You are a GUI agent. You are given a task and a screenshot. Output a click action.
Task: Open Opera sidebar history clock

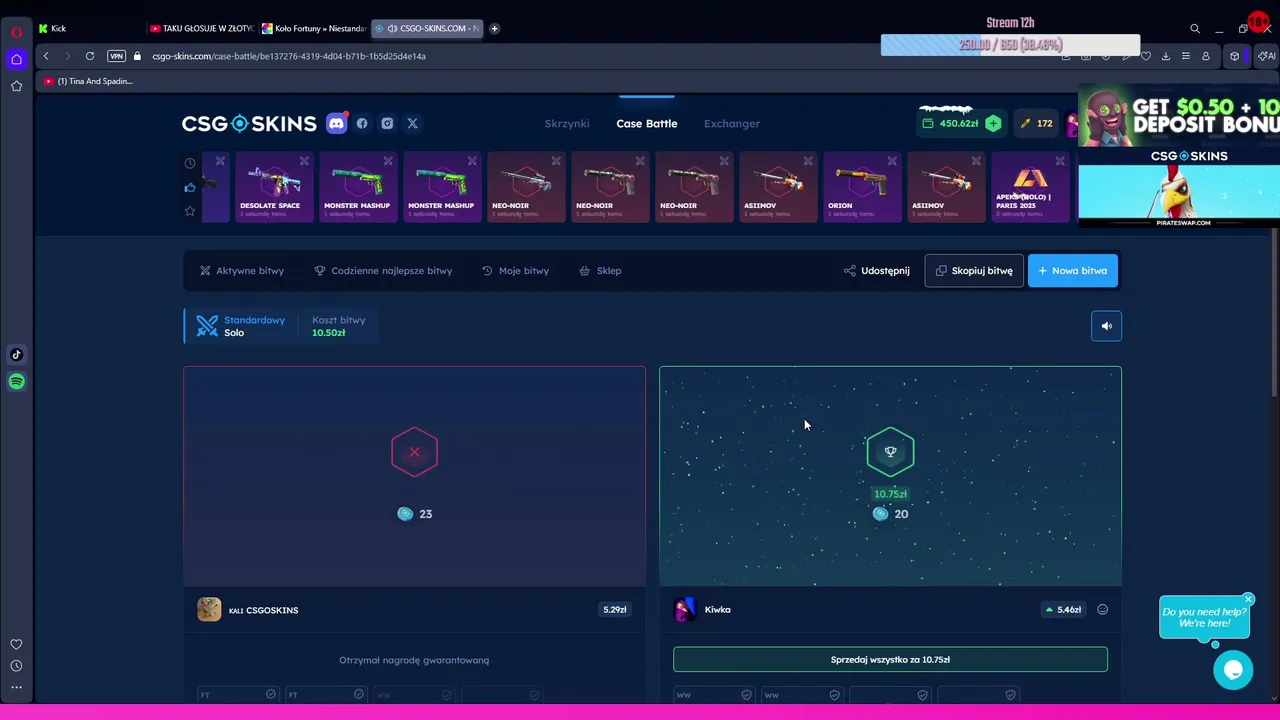[x=16, y=666]
